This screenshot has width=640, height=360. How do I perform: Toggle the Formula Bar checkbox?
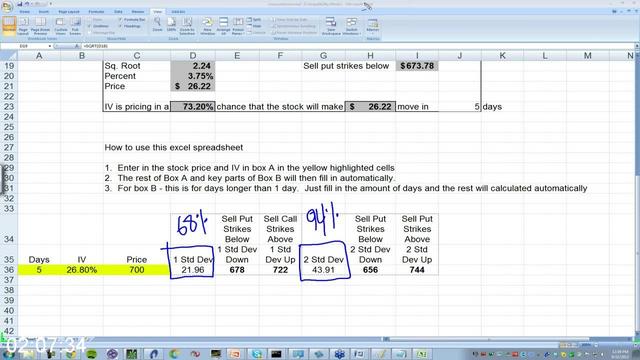132,20
